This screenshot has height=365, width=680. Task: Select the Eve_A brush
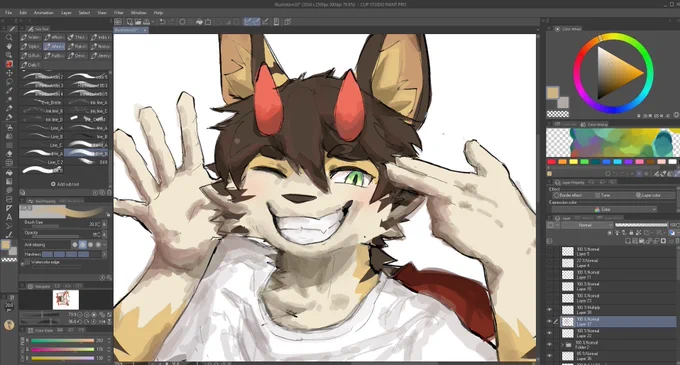42,153
